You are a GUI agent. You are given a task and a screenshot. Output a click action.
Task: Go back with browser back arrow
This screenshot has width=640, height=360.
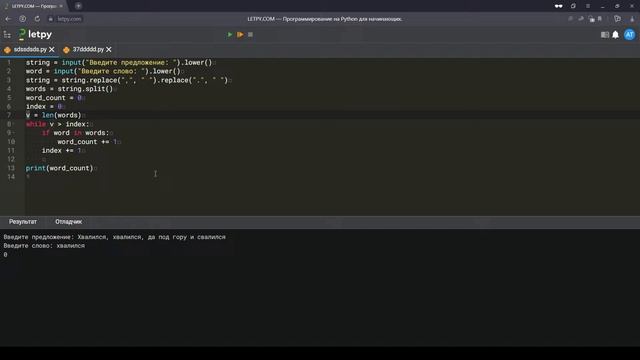8,19
